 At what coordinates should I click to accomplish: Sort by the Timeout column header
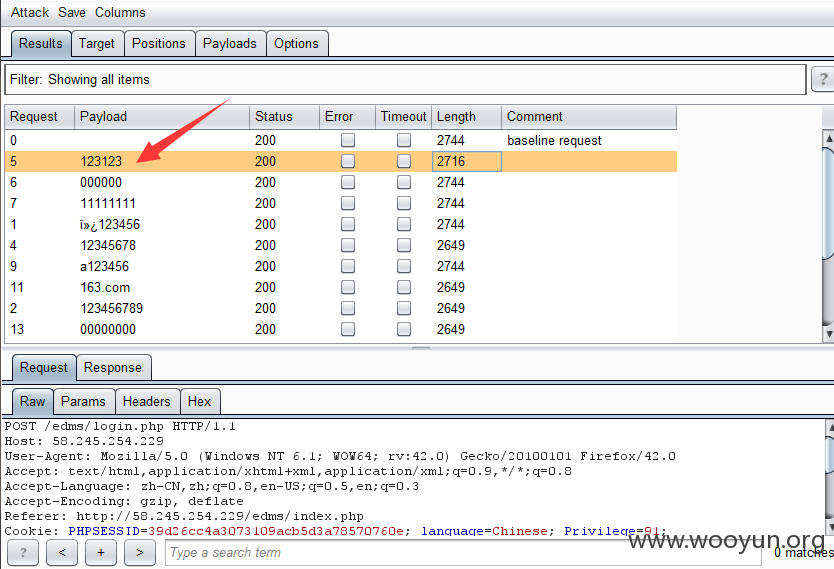404,117
